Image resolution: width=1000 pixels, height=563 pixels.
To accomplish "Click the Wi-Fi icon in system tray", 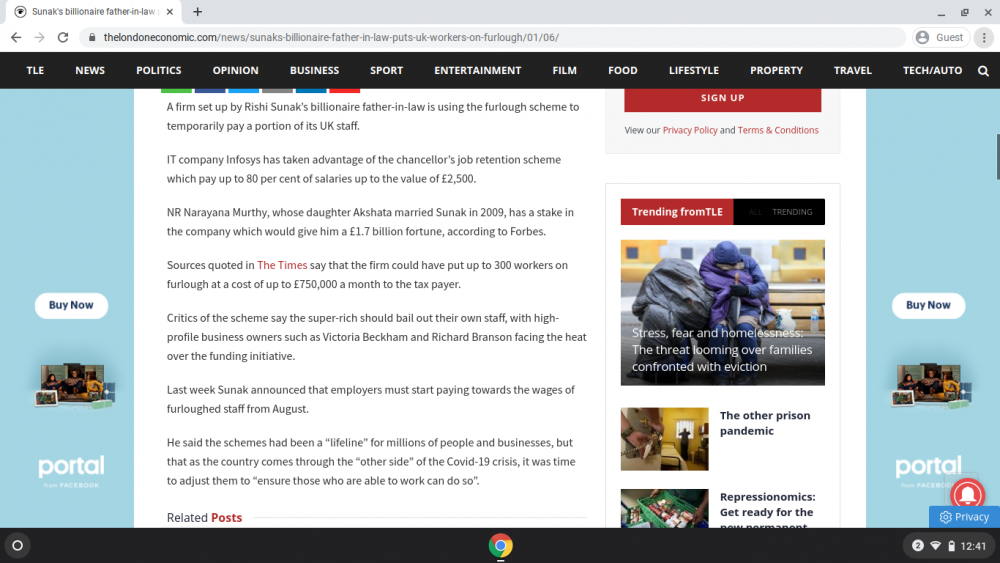I will (935, 546).
